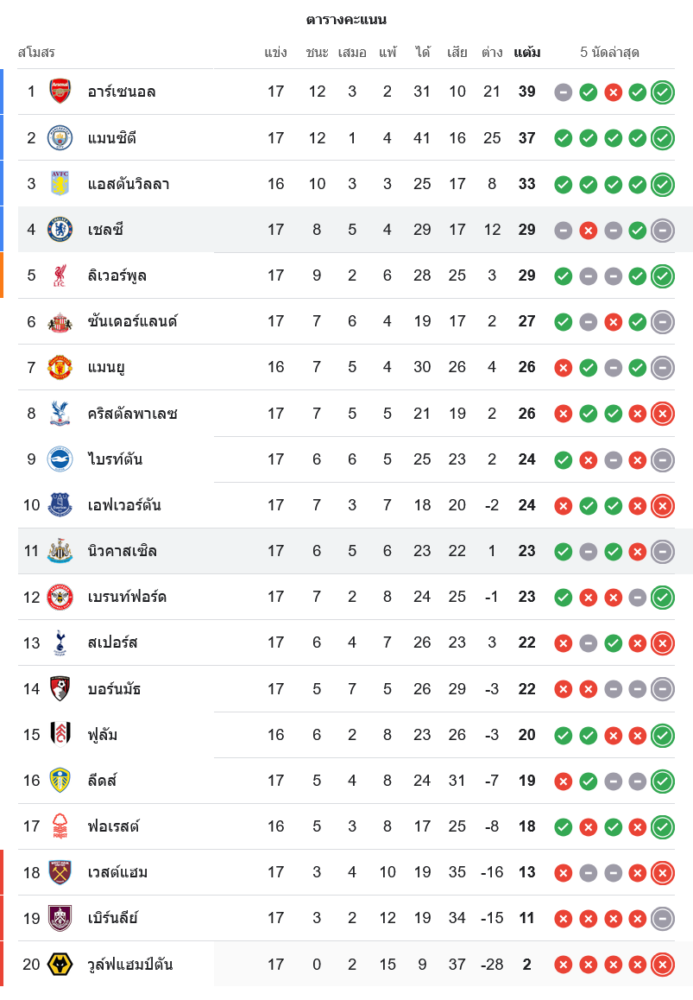
Task: Click the แข่ง matches played column header
Action: pyautogui.click(x=276, y=52)
